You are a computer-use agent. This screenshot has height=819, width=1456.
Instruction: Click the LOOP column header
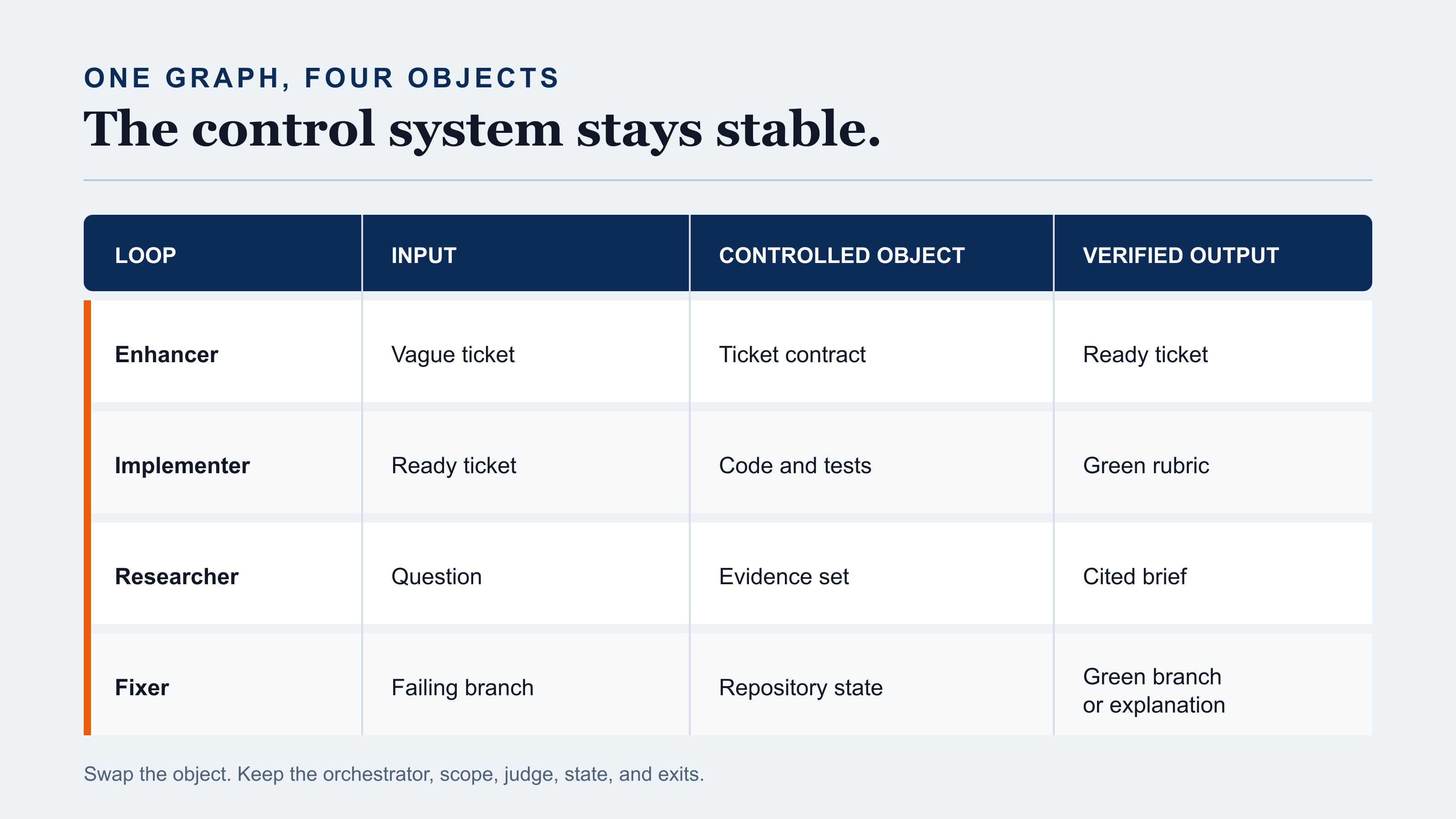[x=145, y=255]
